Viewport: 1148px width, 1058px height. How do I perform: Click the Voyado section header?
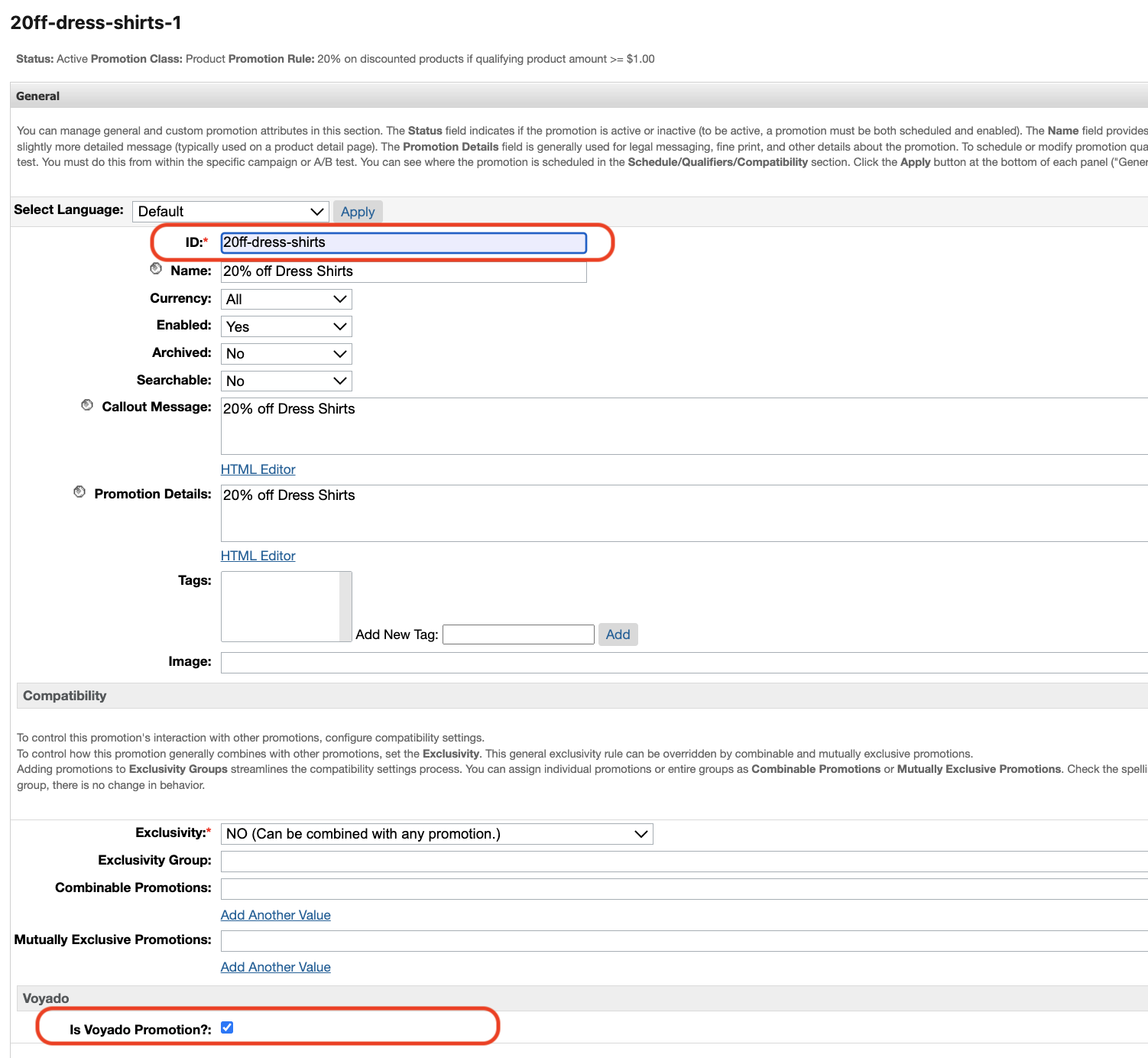(582, 998)
